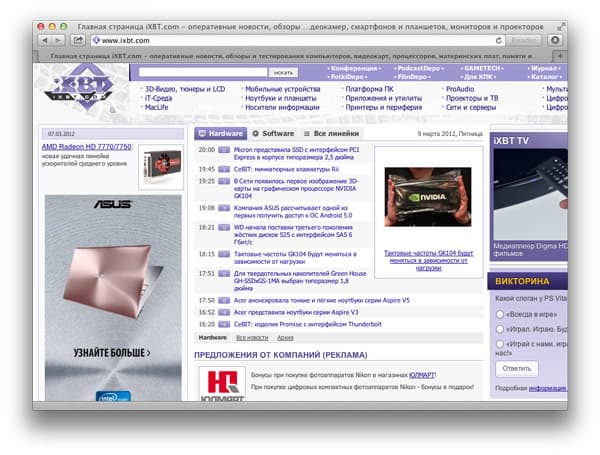Open the NVIDIA GK104 photo thumbnail
The height and width of the screenshot is (455, 600).
coord(428,197)
